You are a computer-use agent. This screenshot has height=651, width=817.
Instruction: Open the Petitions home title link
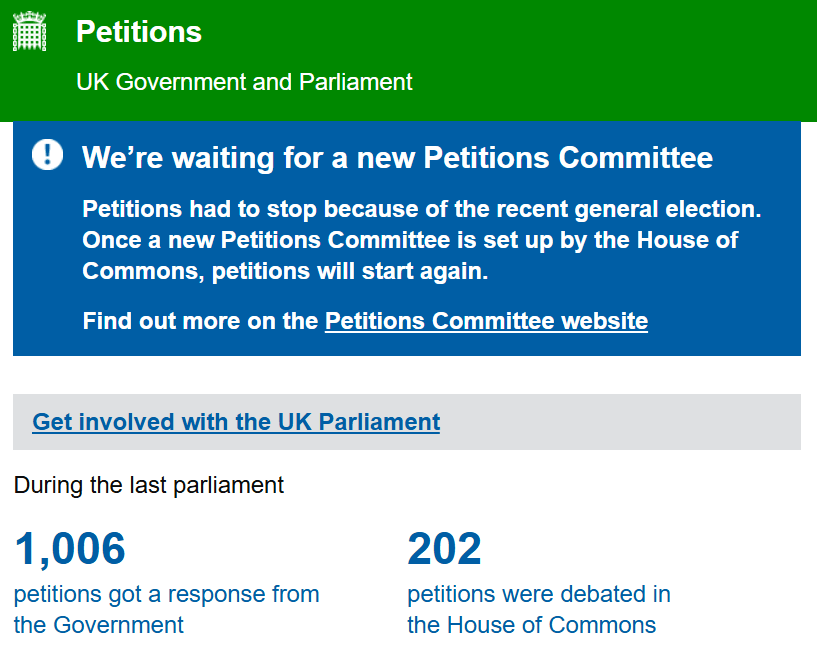click(x=139, y=32)
